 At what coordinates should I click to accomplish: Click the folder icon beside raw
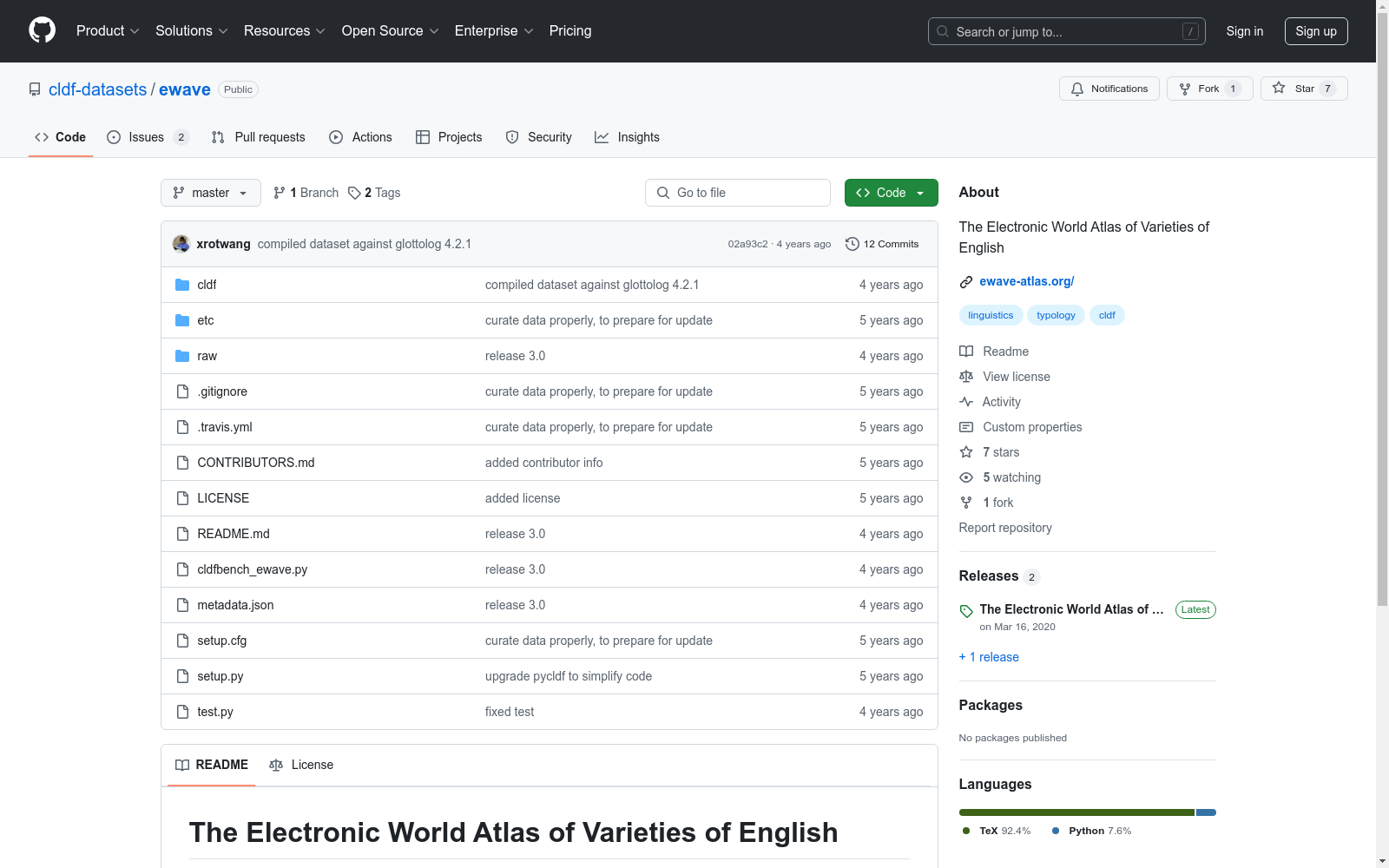pyautogui.click(x=182, y=356)
